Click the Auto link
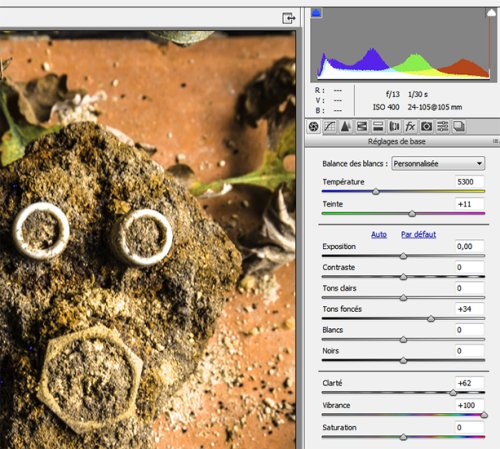The height and width of the screenshot is (449, 500). coord(379,235)
